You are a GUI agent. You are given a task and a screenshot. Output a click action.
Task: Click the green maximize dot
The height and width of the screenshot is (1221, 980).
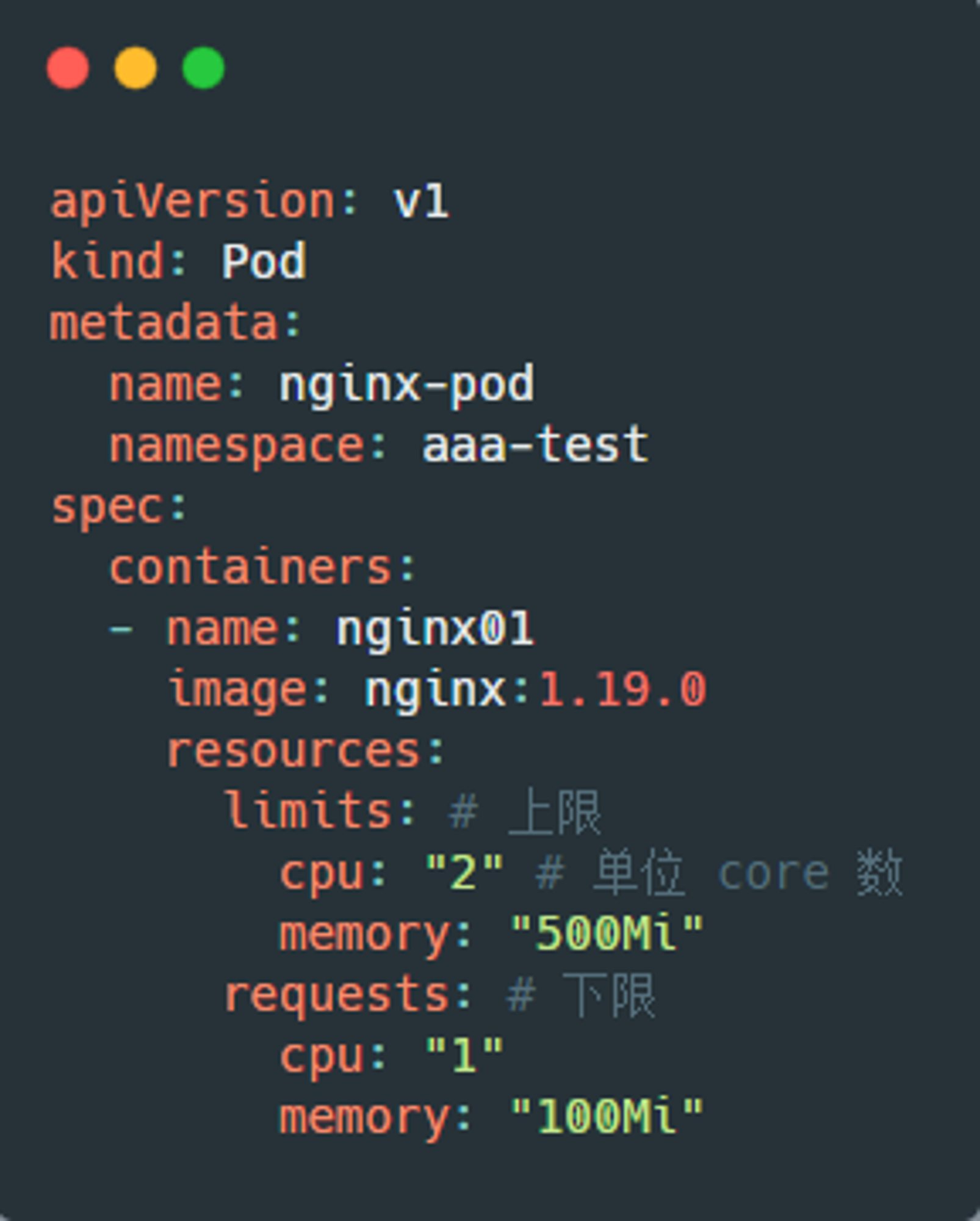pyautogui.click(x=203, y=68)
